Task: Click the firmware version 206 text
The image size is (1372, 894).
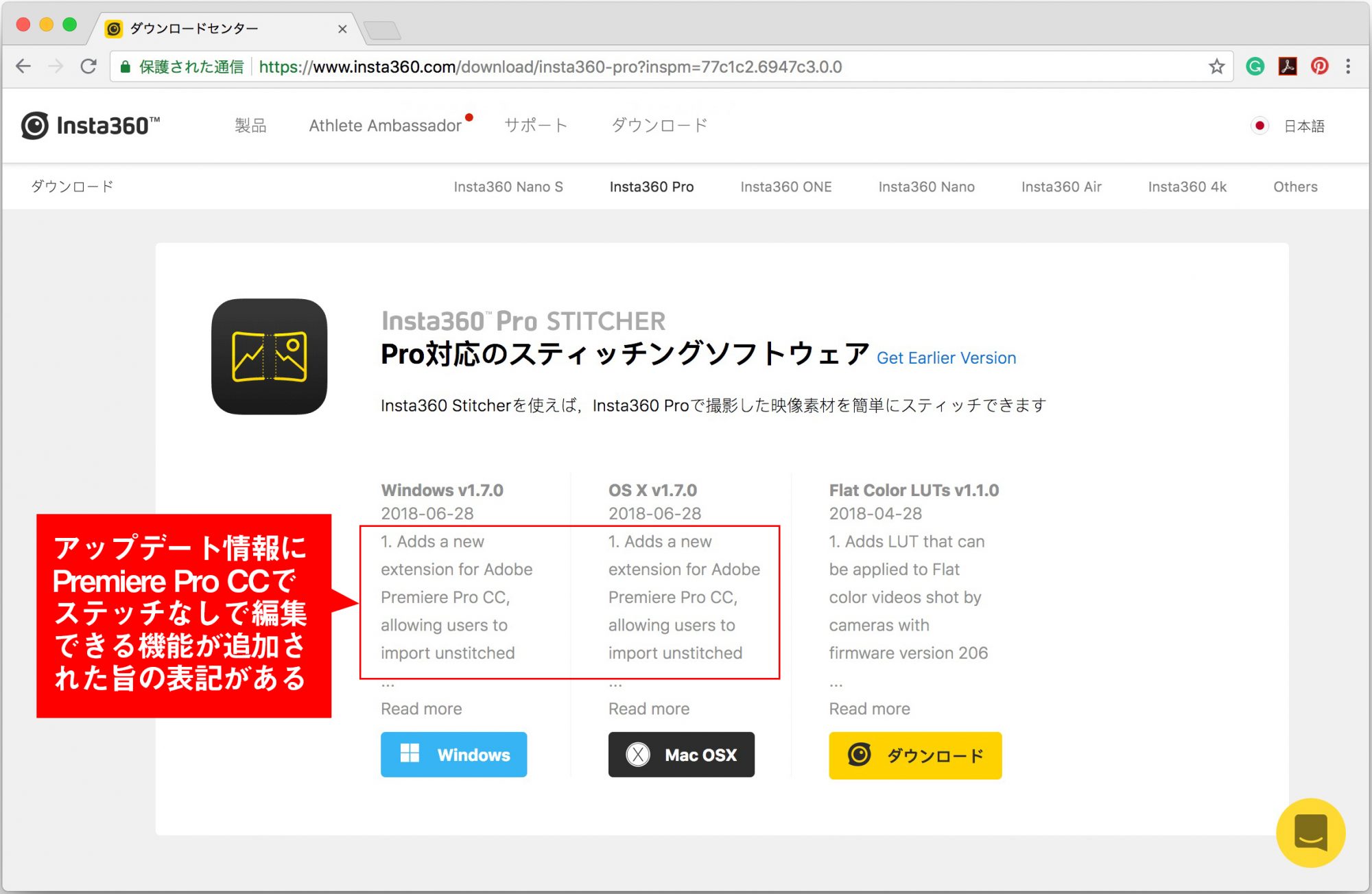Action: [x=908, y=653]
